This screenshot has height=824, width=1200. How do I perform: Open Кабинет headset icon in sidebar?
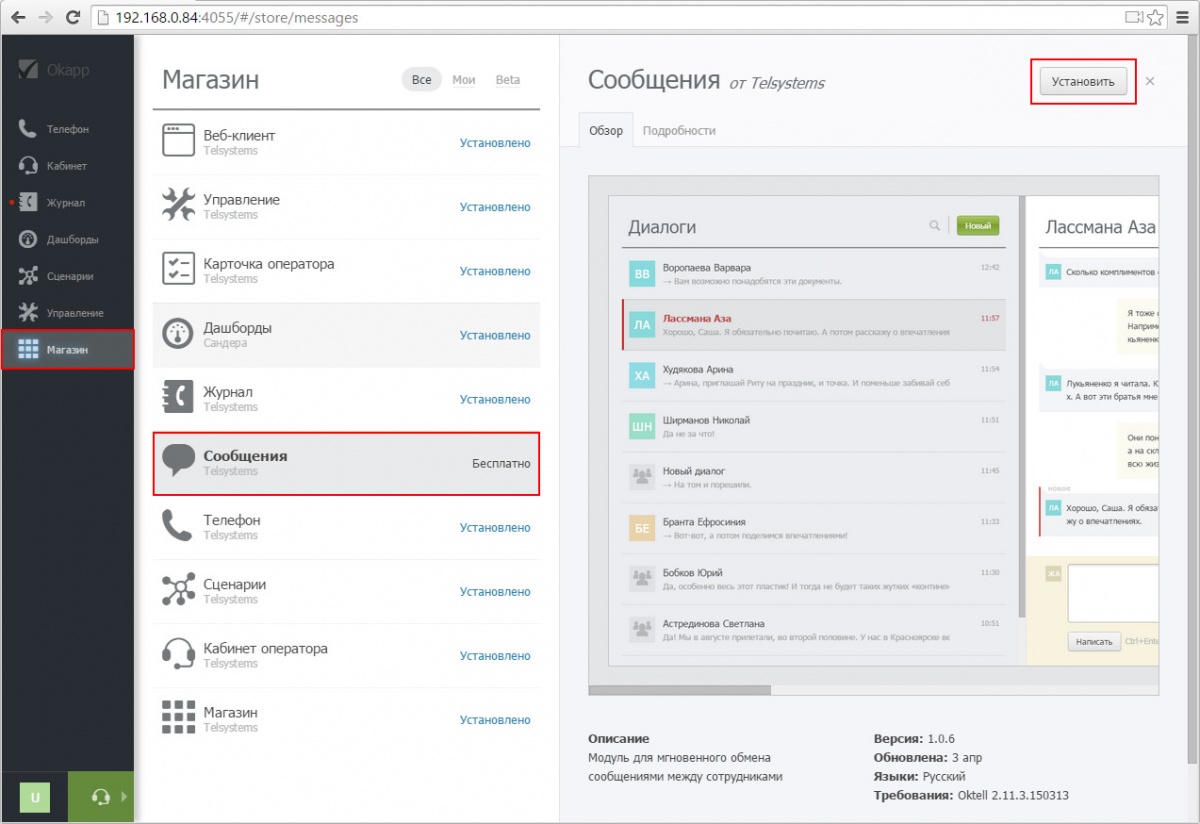pyautogui.click(x=29, y=166)
